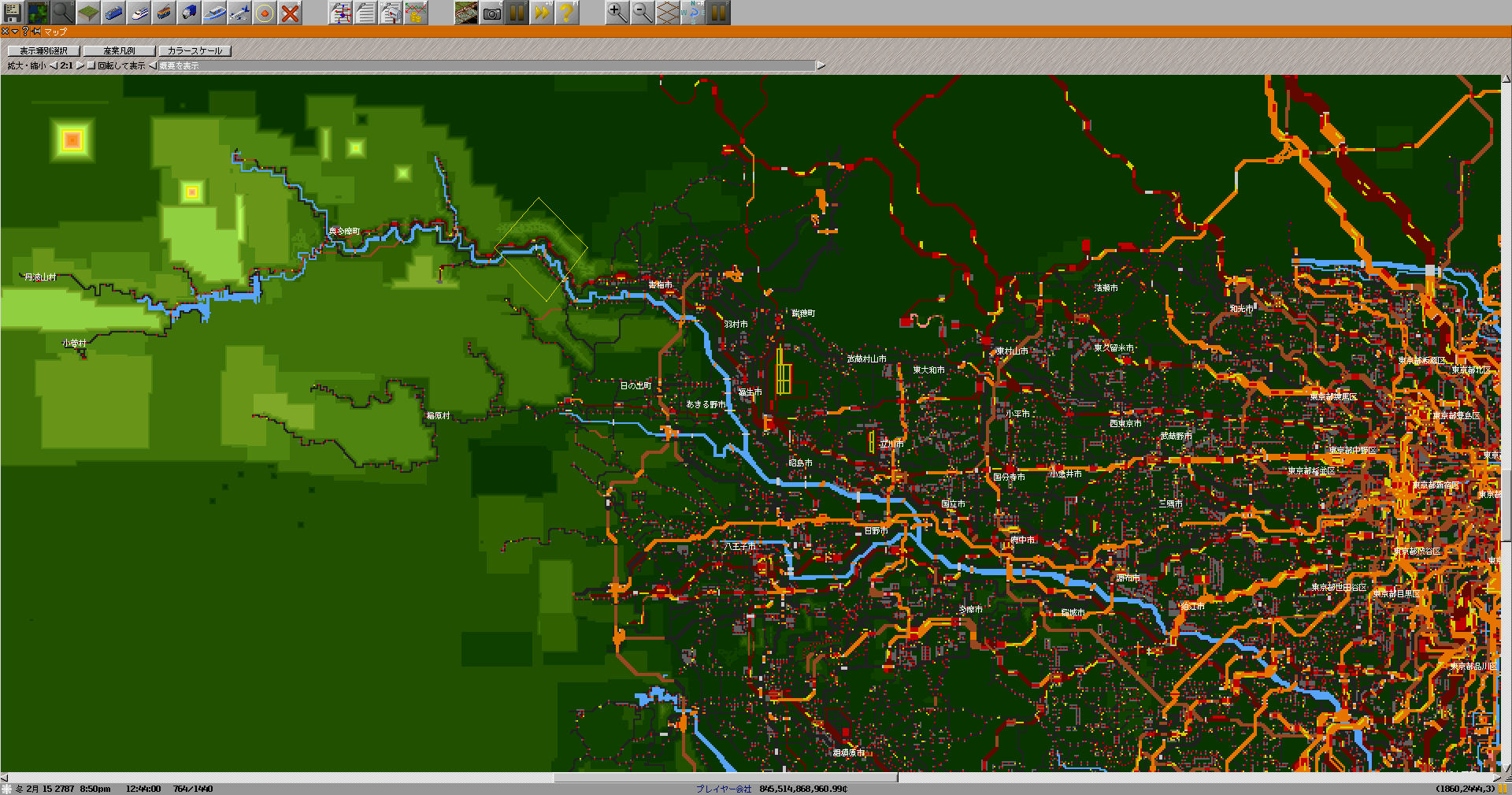This screenshot has height=795, width=1512.
Task: Decrease map zoom with left arrow near 2:1
Action: [x=54, y=65]
